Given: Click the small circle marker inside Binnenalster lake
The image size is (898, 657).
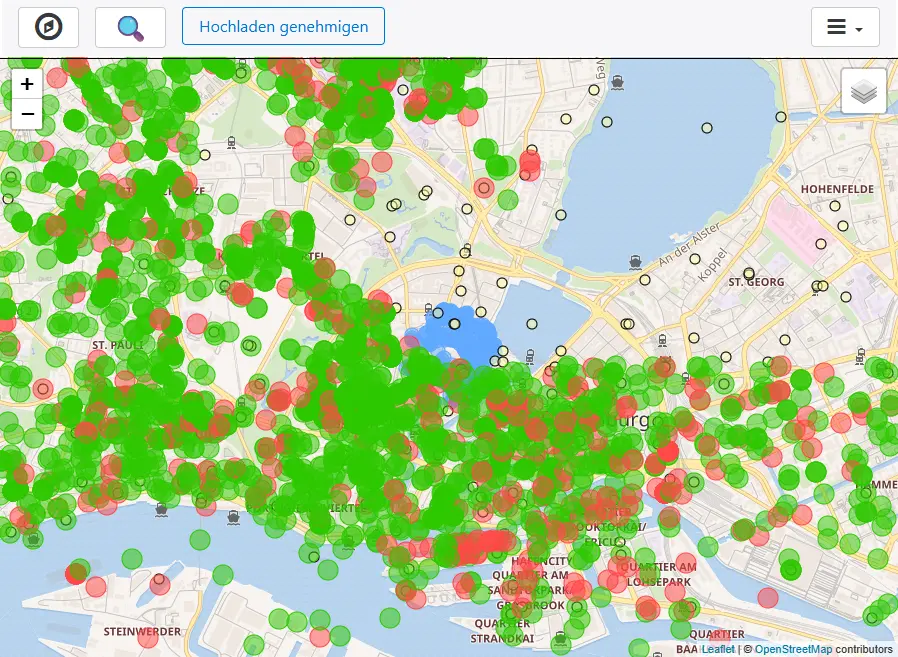Looking at the screenshot, I should 531,324.
